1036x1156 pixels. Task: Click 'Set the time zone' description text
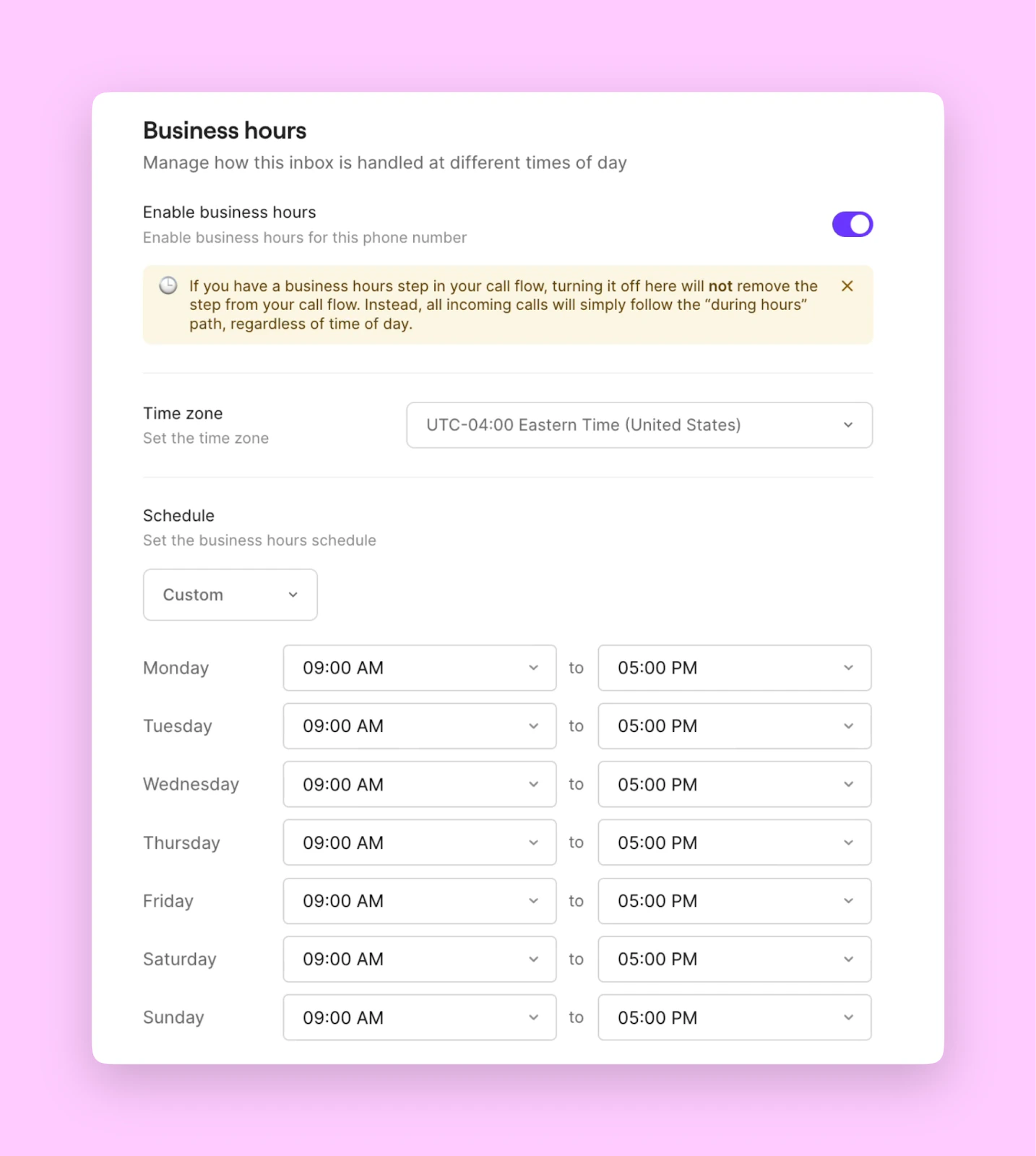click(x=206, y=439)
